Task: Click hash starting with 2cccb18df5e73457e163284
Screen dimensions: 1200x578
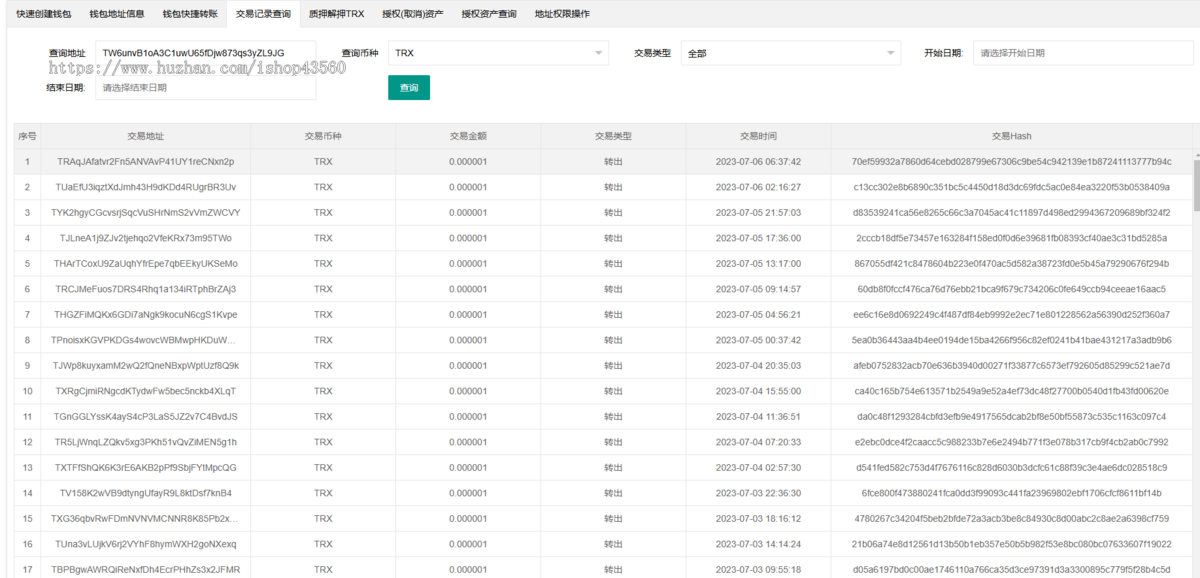Action: point(1011,238)
